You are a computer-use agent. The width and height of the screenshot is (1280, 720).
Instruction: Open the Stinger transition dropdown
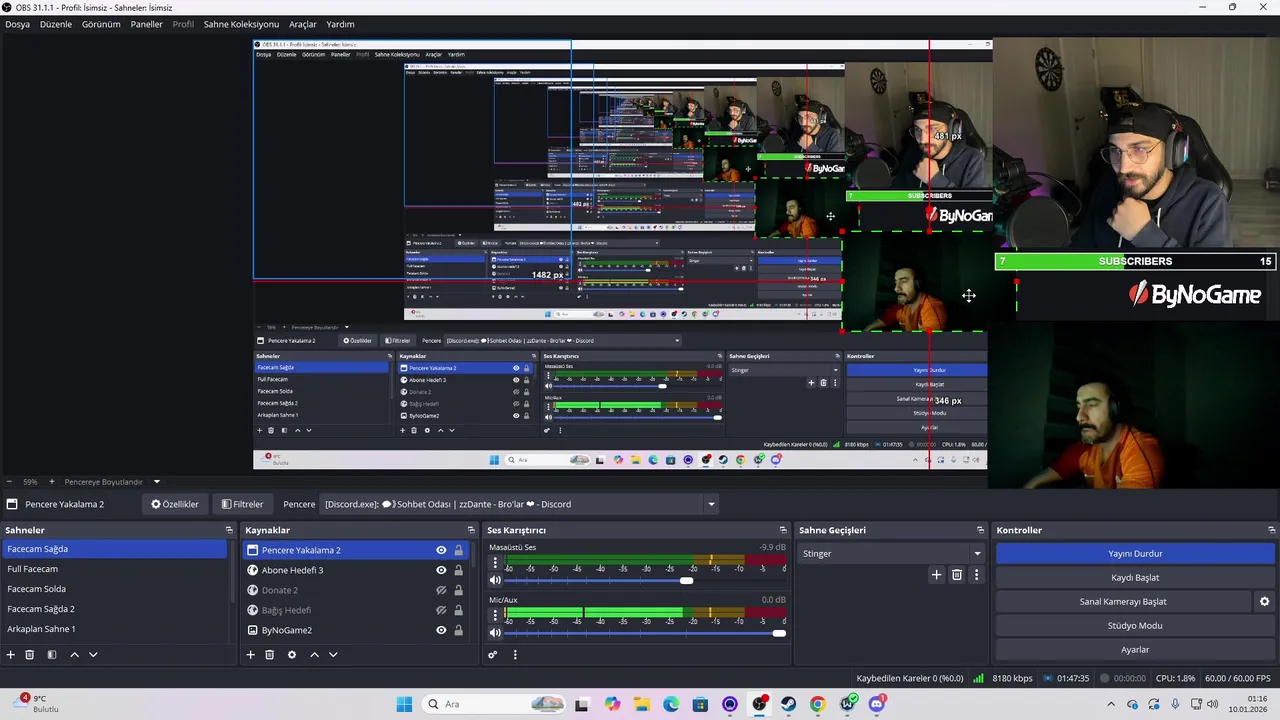tap(892, 553)
